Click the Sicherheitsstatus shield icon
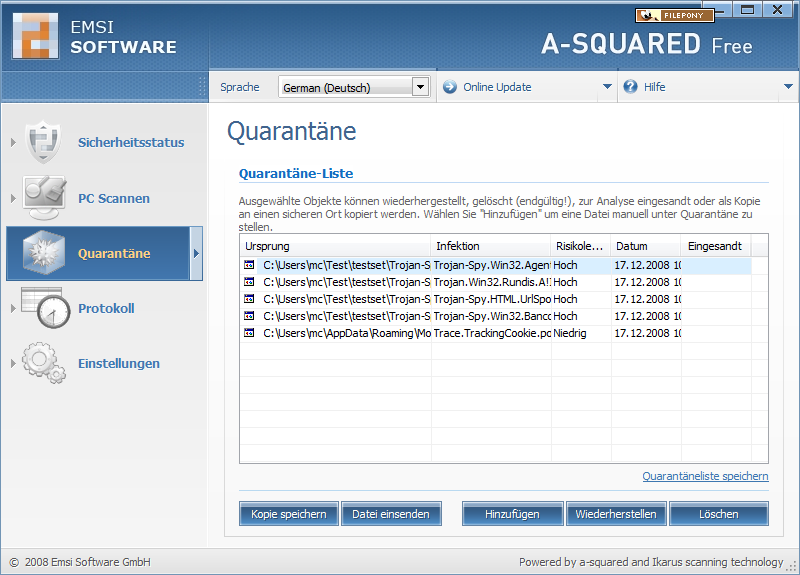 point(44,142)
